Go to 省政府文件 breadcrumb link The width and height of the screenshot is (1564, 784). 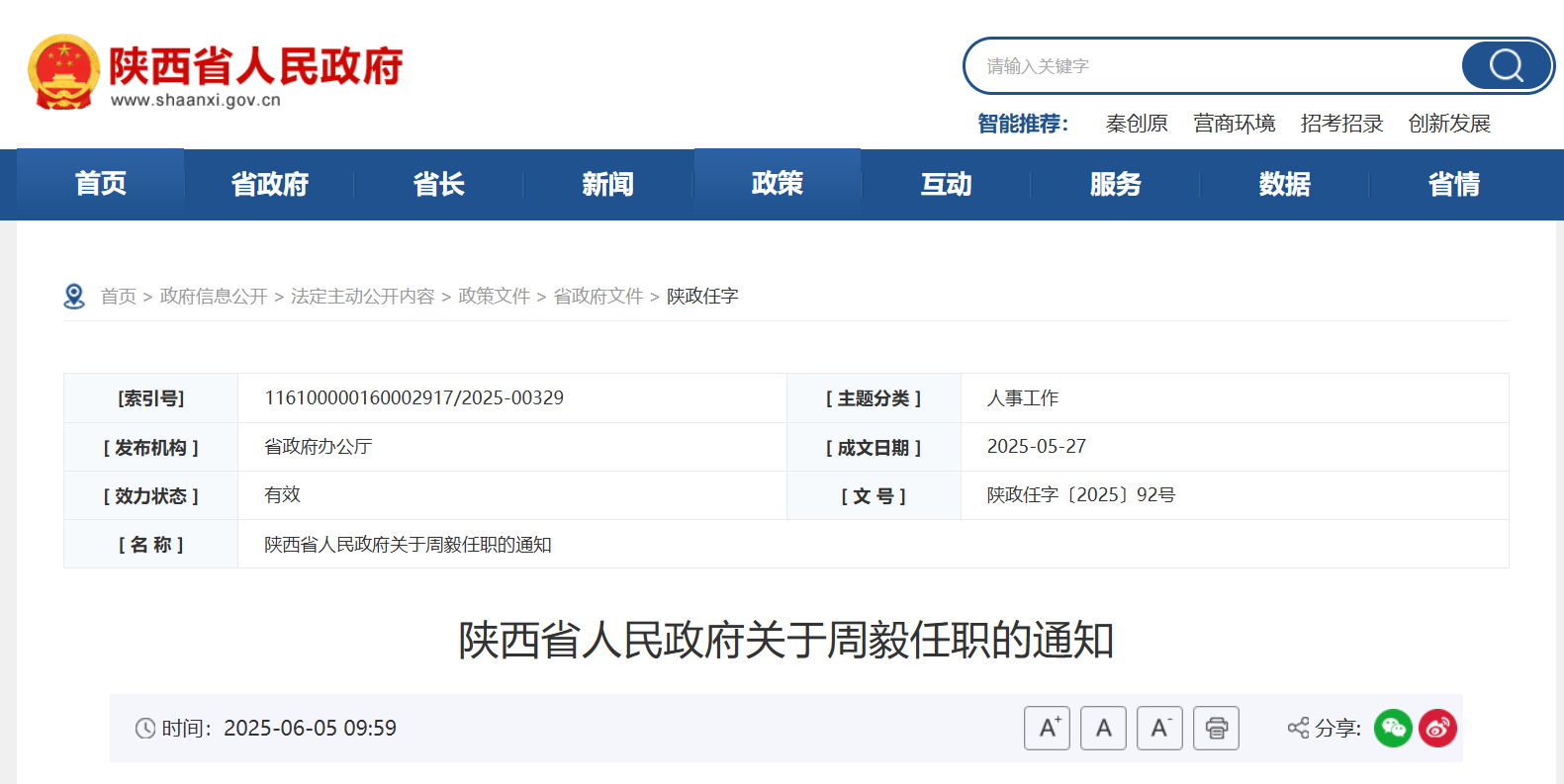pyautogui.click(x=598, y=297)
